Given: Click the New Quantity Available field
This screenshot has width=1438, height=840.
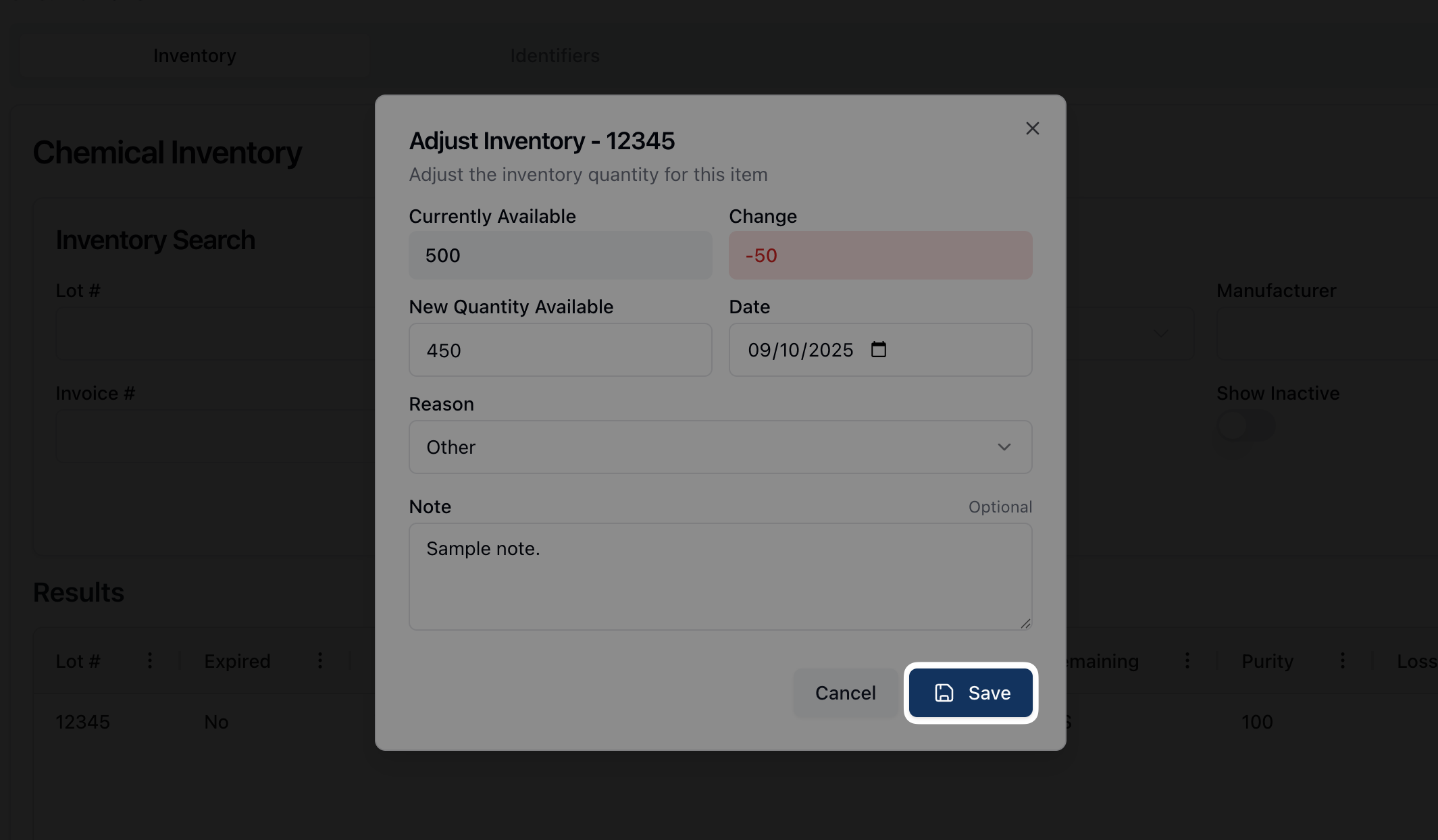Looking at the screenshot, I should click(x=560, y=350).
